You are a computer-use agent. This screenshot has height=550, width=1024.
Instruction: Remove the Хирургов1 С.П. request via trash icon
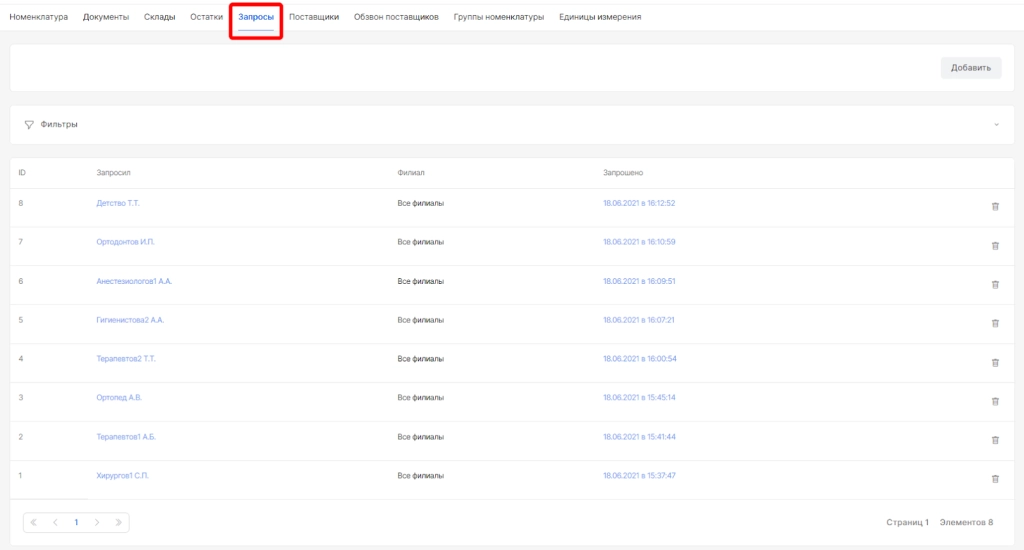pyautogui.click(x=994, y=479)
